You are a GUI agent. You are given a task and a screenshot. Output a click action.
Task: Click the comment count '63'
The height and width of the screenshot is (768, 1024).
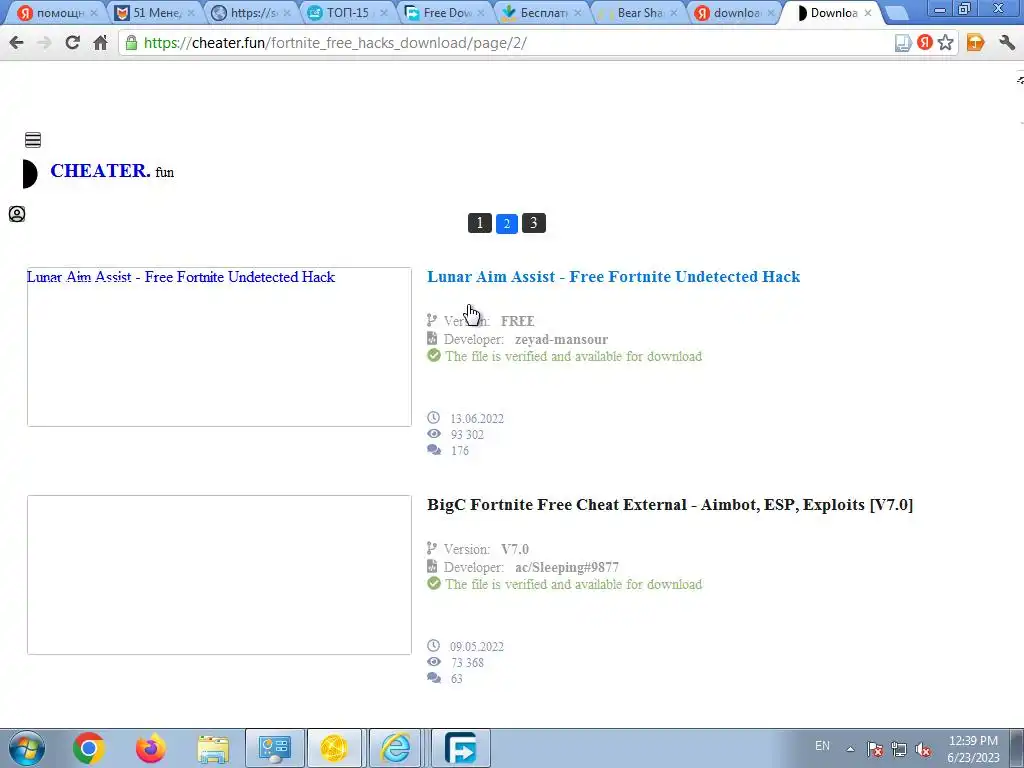456,679
